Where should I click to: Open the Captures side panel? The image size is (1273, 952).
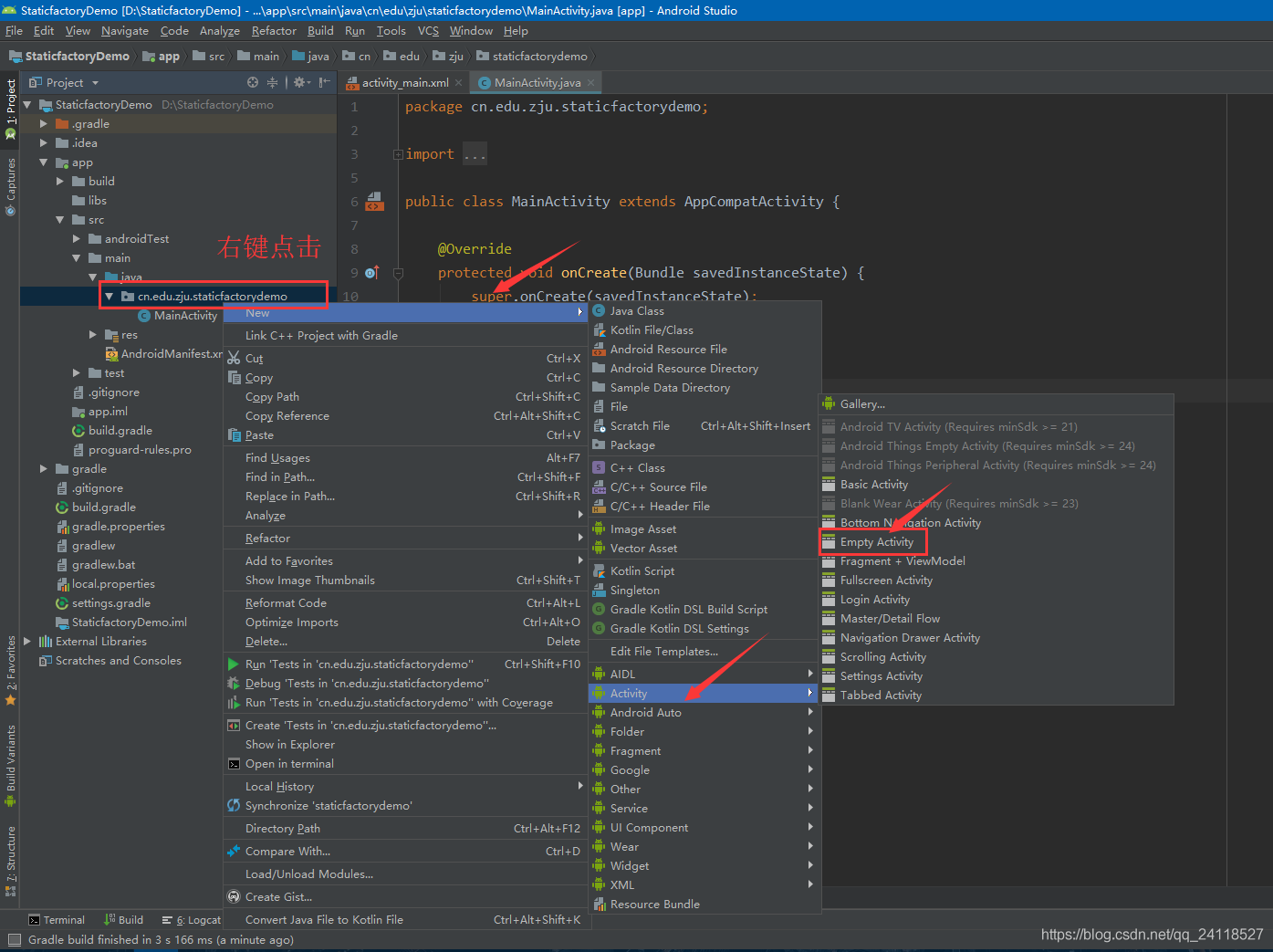pyautogui.click(x=10, y=186)
